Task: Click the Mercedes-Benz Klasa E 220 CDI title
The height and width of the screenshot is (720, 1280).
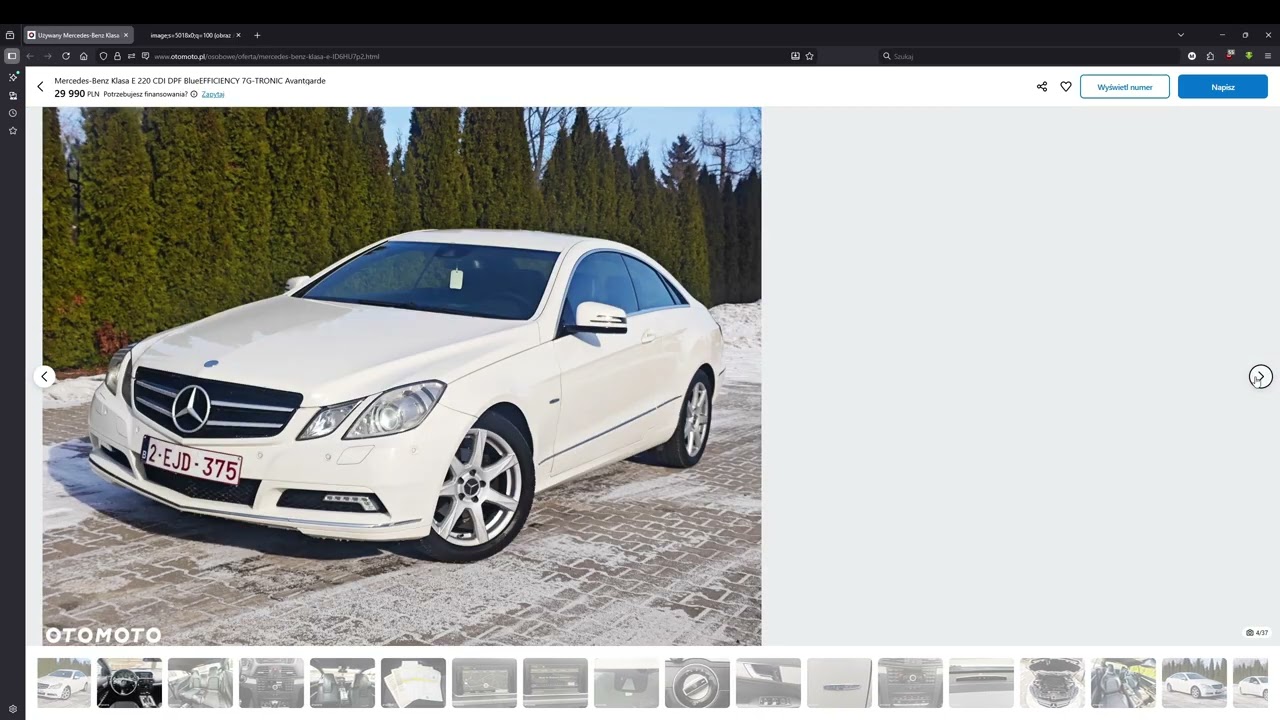Action: (190, 81)
